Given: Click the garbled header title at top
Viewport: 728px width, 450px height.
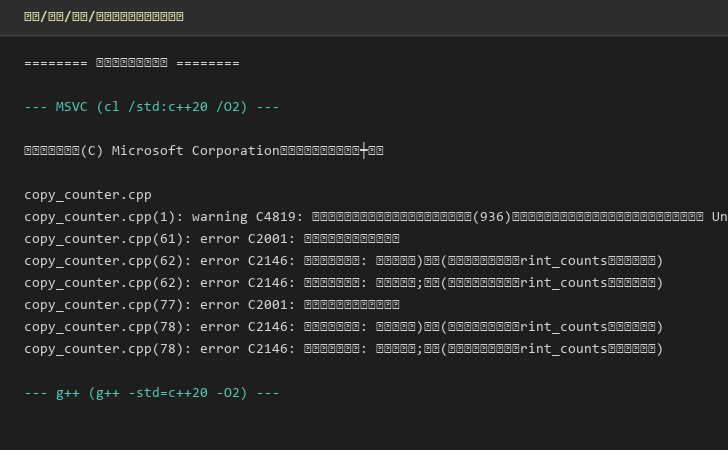Looking at the screenshot, I should (104, 17).
